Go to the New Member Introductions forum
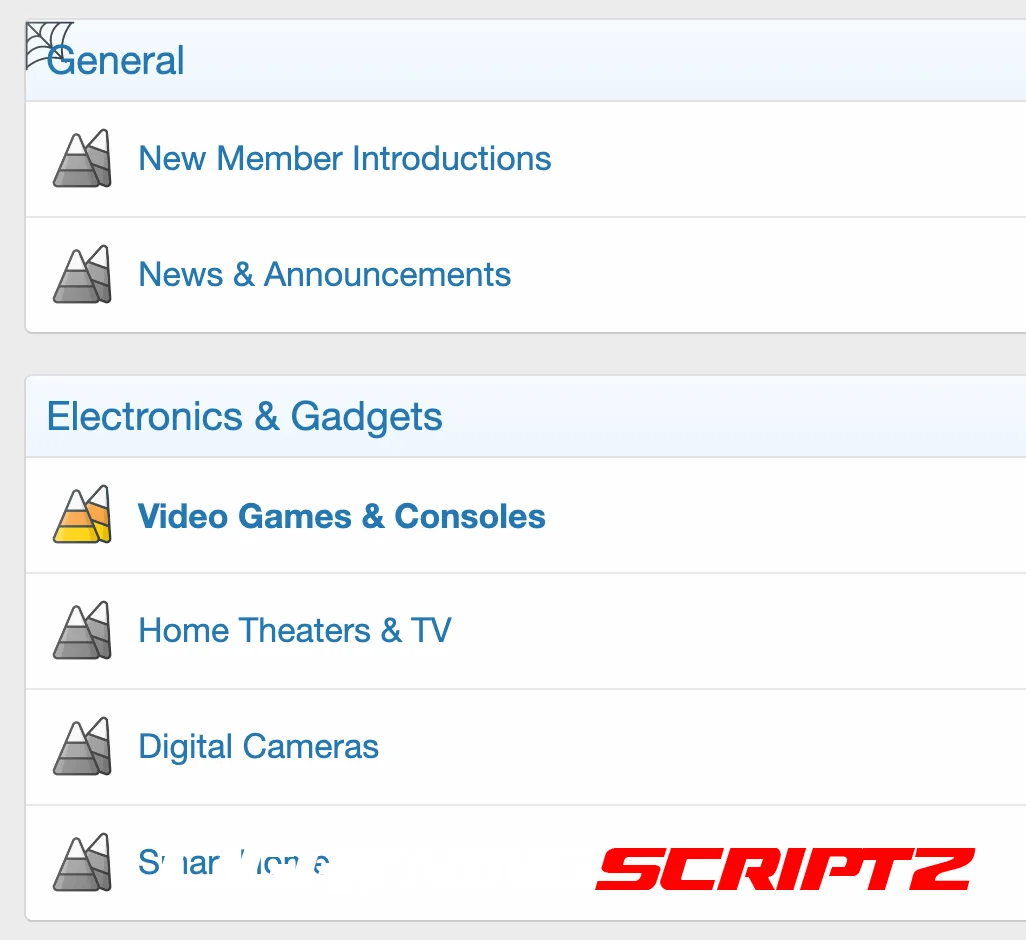 (344, 159)
